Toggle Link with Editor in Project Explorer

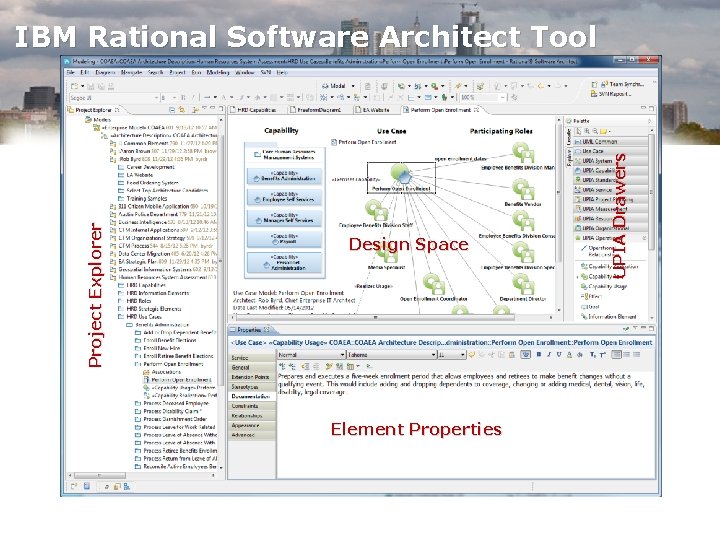point(182,110)
